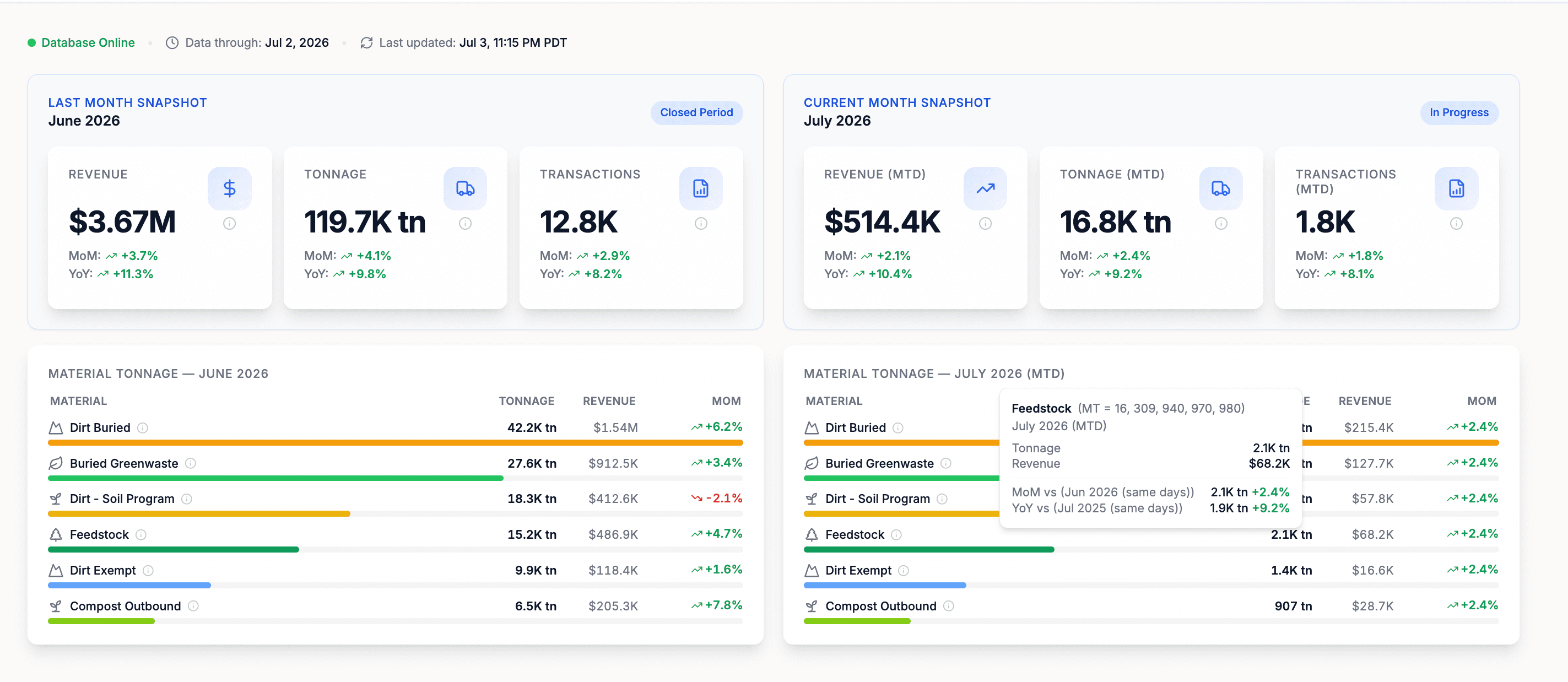Click the orange June Dirt Buried tonnage bar
Image resolution: width=1568 pixels, height=682 pixels.
click(x=395, y=443)
